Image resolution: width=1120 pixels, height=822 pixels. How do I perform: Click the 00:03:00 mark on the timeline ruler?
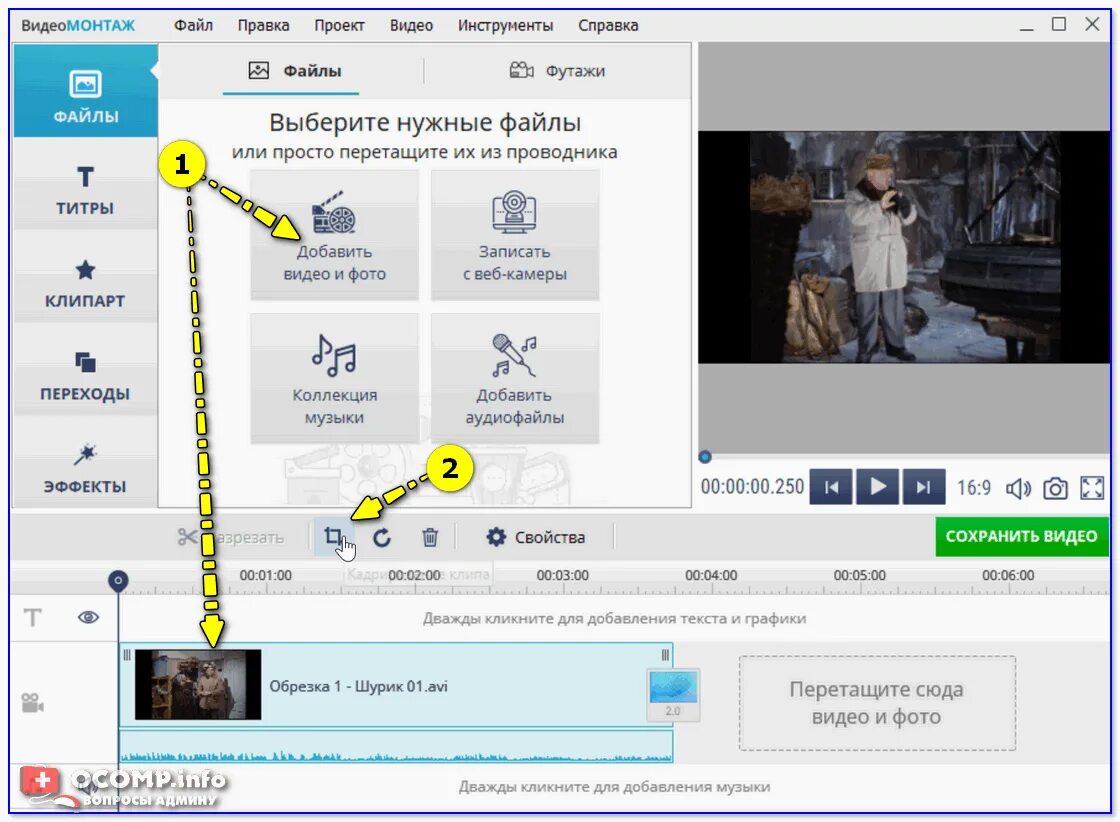(563, 576)
